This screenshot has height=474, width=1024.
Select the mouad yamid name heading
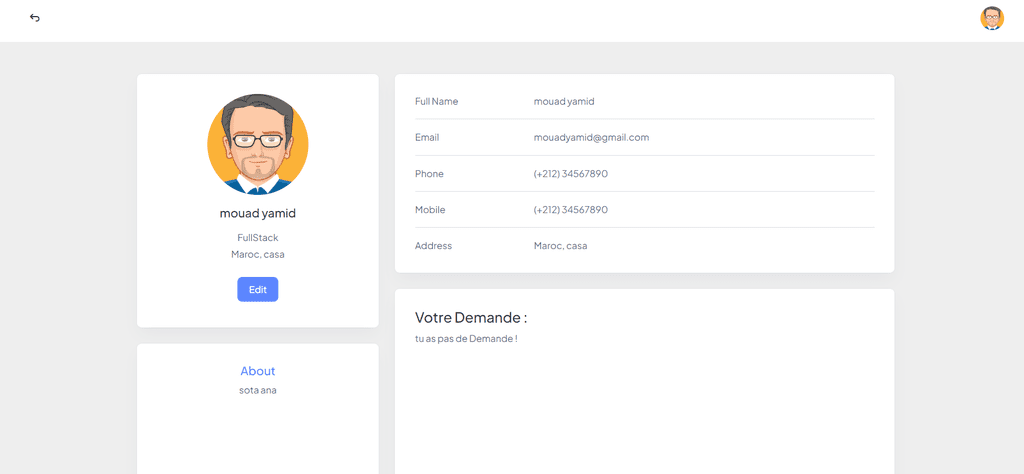pos(258,213)
